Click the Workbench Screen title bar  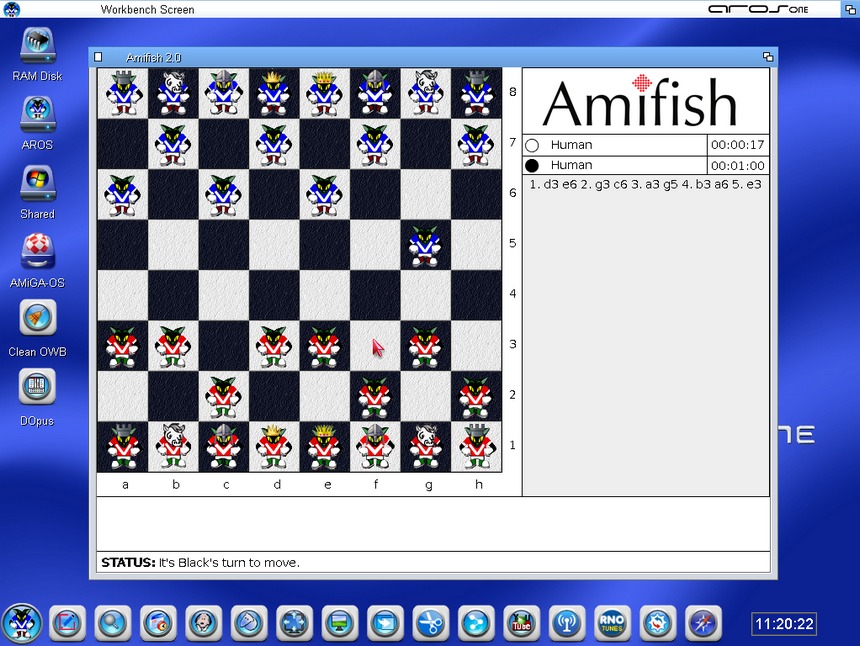pyautogui.click(x=400, y=9)
